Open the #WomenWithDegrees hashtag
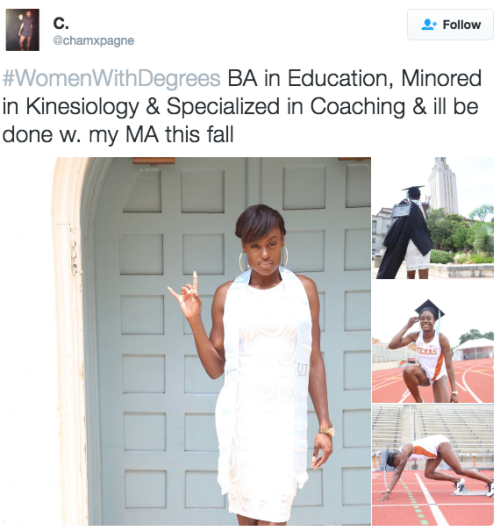The width and height of the screenshot is (500, 531). 112,79
